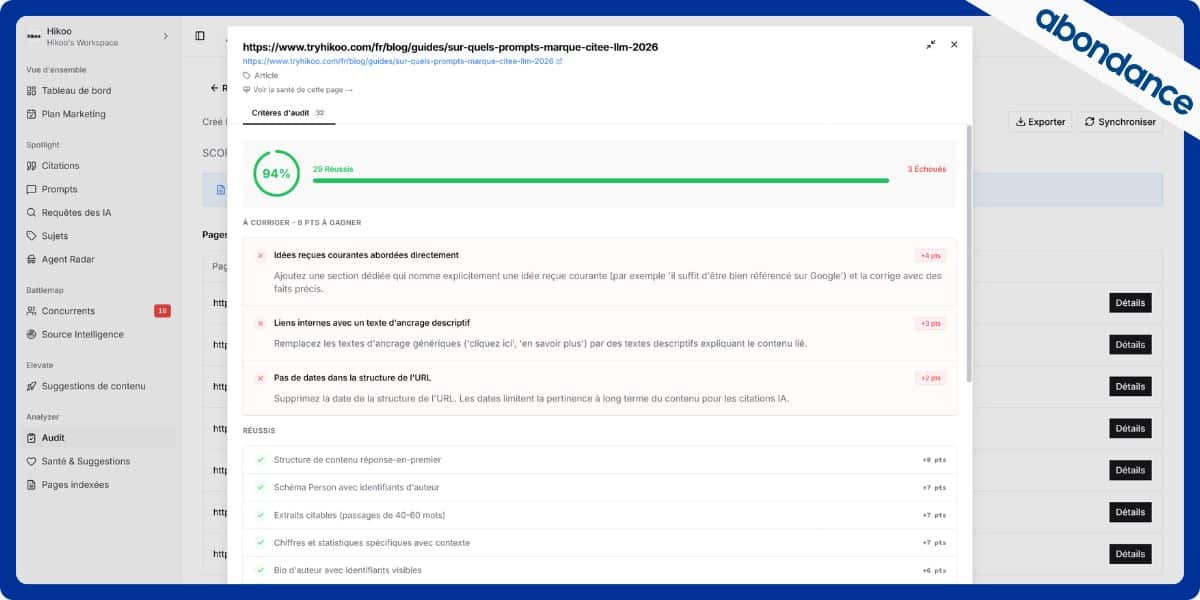Close the audit detail dialog

[x=954, y=45]
